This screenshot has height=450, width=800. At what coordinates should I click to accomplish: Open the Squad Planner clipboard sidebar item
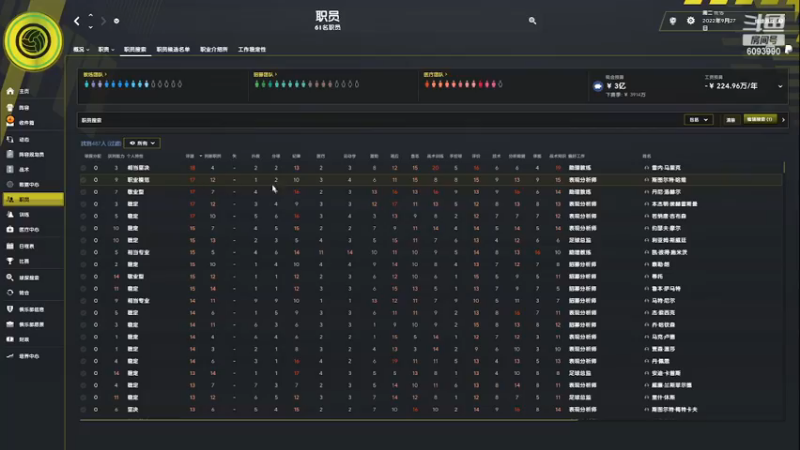coord(33,154)
